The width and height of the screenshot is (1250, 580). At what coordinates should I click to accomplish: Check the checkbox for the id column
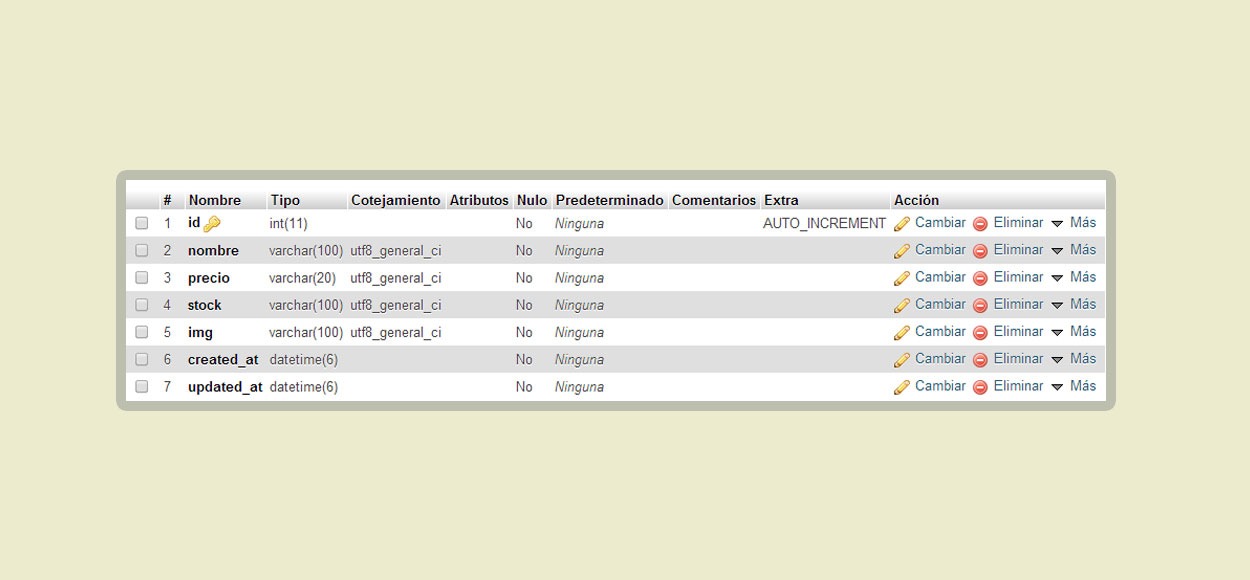tap(142, 223)
